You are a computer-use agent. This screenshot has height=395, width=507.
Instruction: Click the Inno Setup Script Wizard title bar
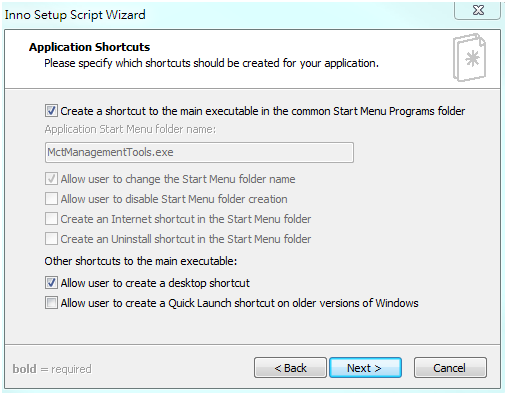[x=227, y=14]
